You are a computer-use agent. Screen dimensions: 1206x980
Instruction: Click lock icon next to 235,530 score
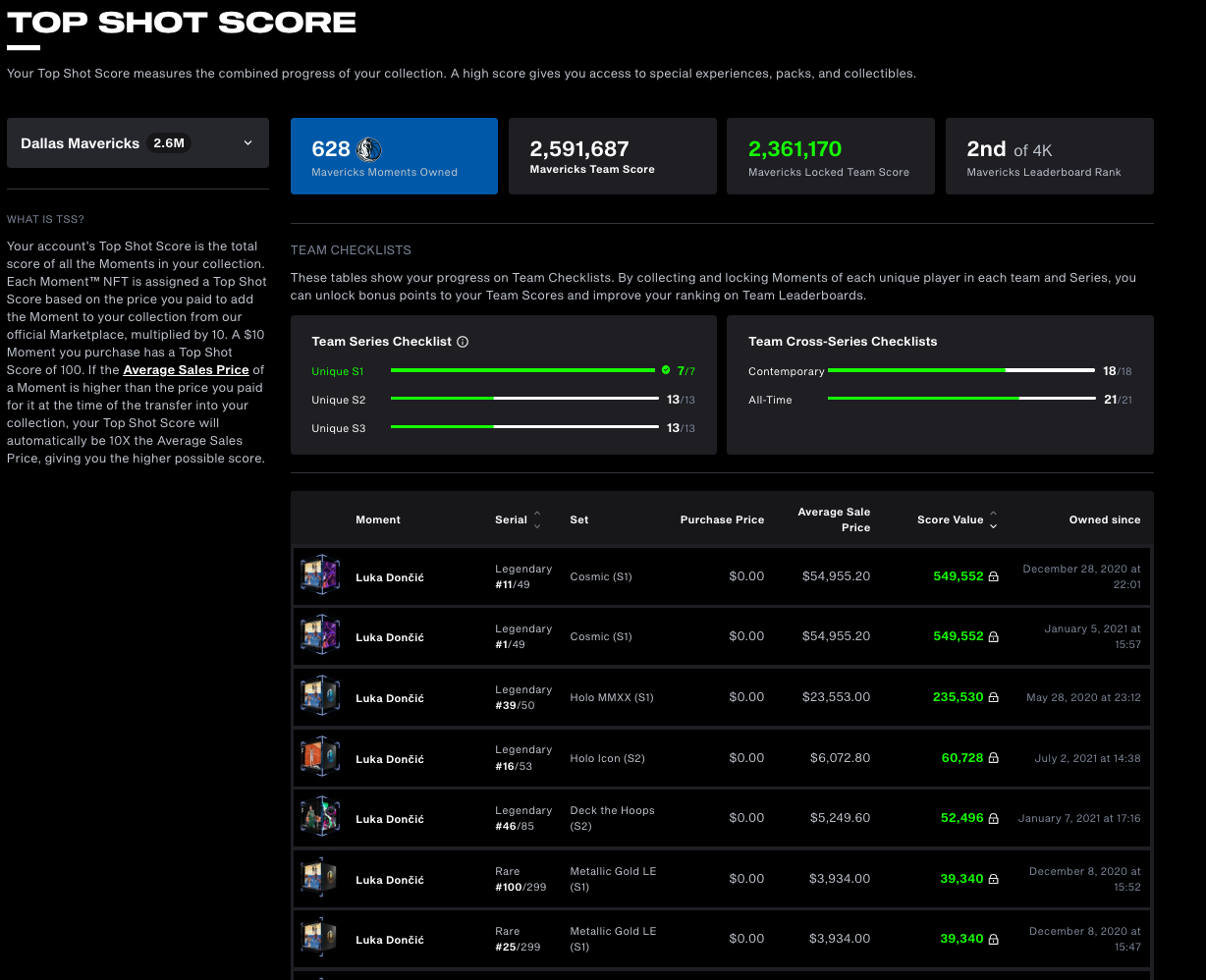coord(993,697)
